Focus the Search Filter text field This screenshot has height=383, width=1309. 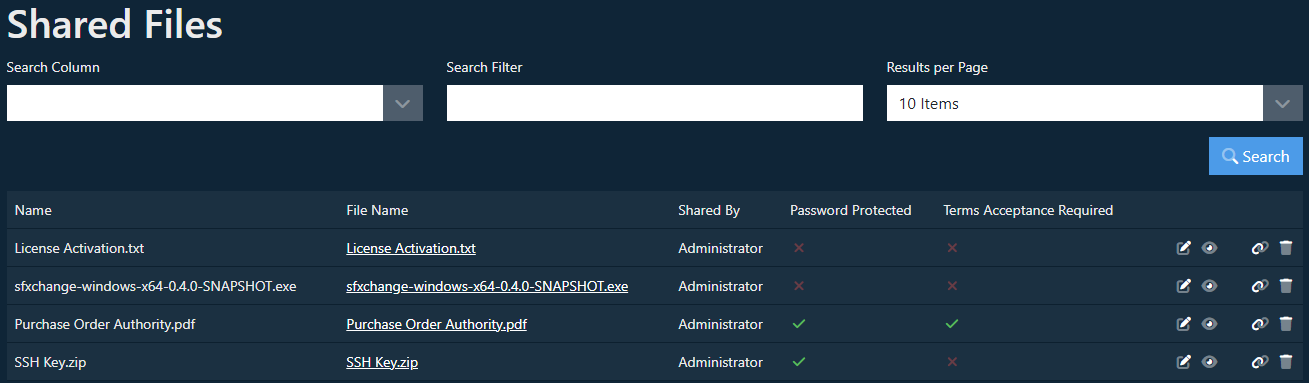(655, 103)
